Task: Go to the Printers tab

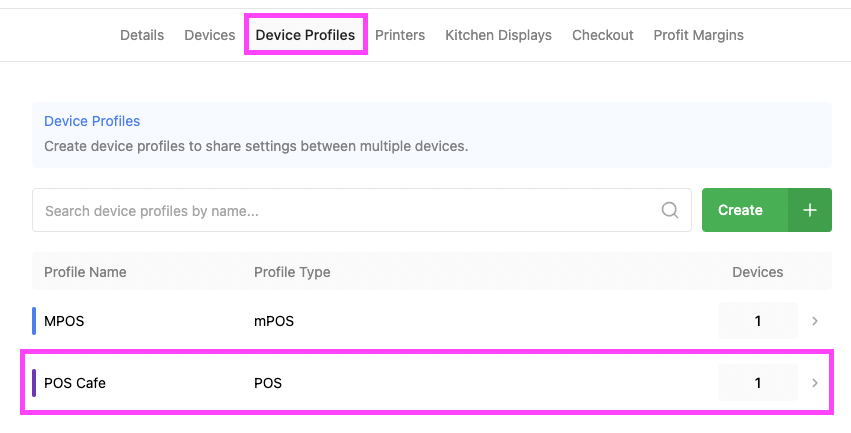Action: pos(400,35)
